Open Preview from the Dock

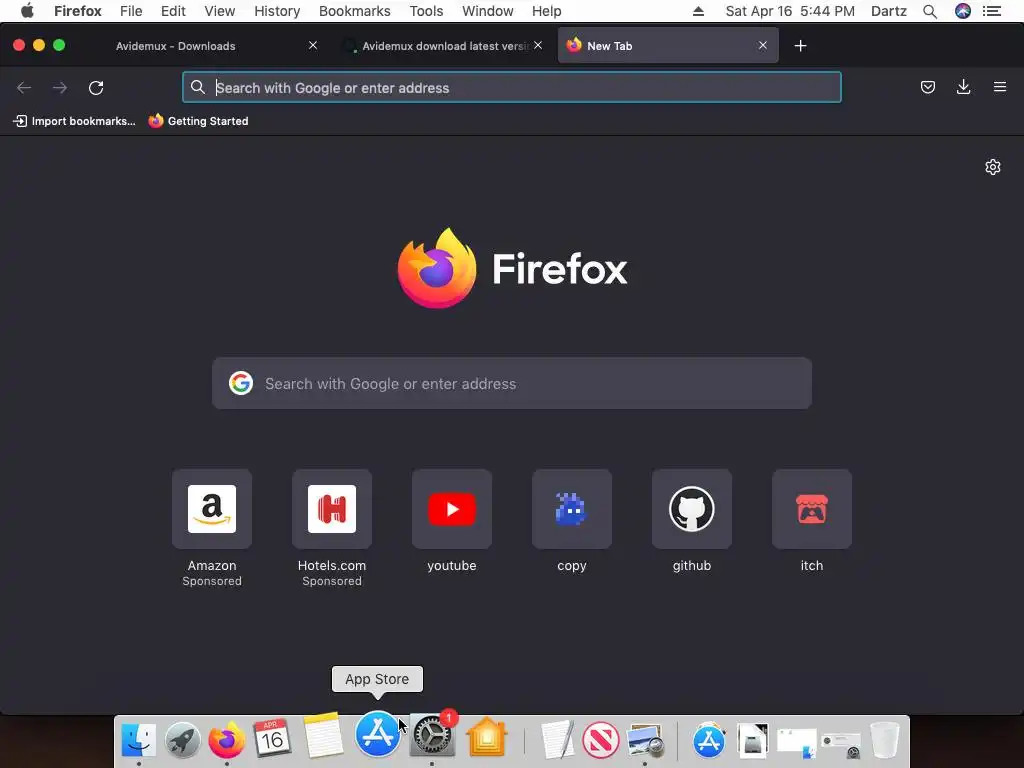point(646,741)
